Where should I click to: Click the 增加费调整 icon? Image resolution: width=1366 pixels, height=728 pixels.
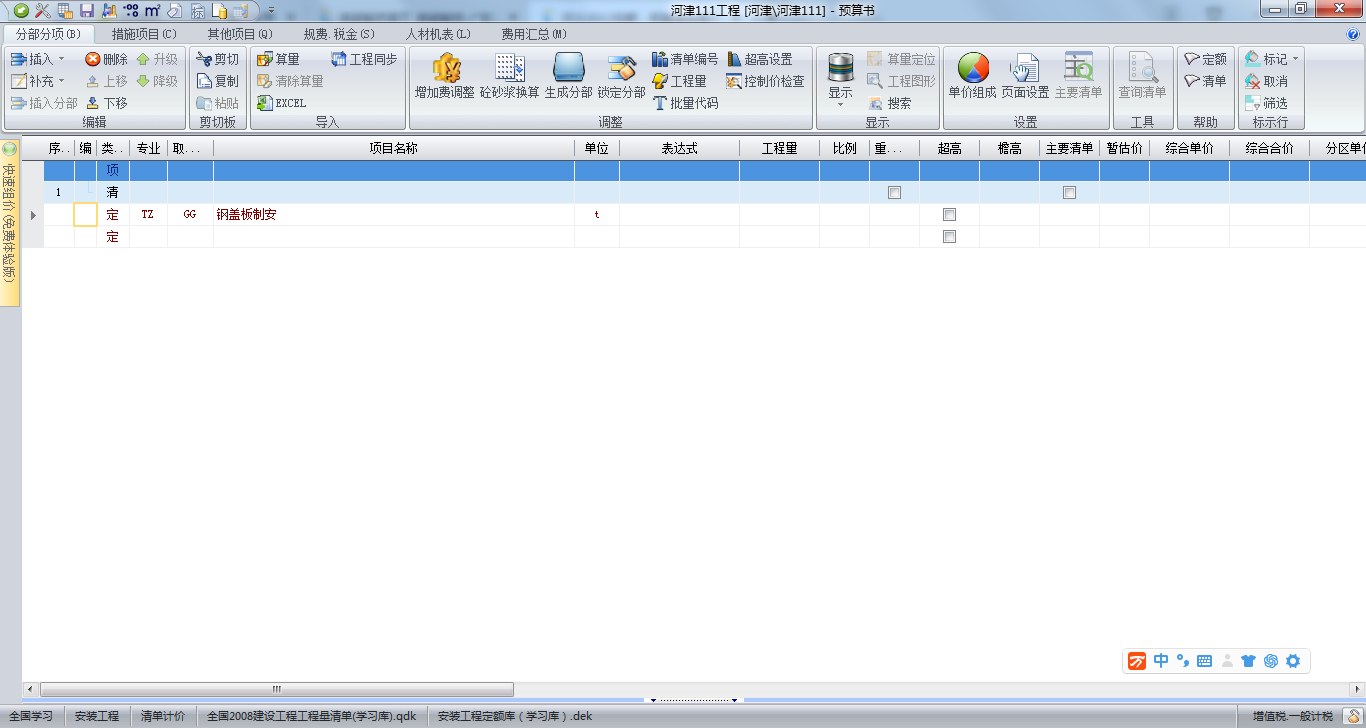(445, 68)
